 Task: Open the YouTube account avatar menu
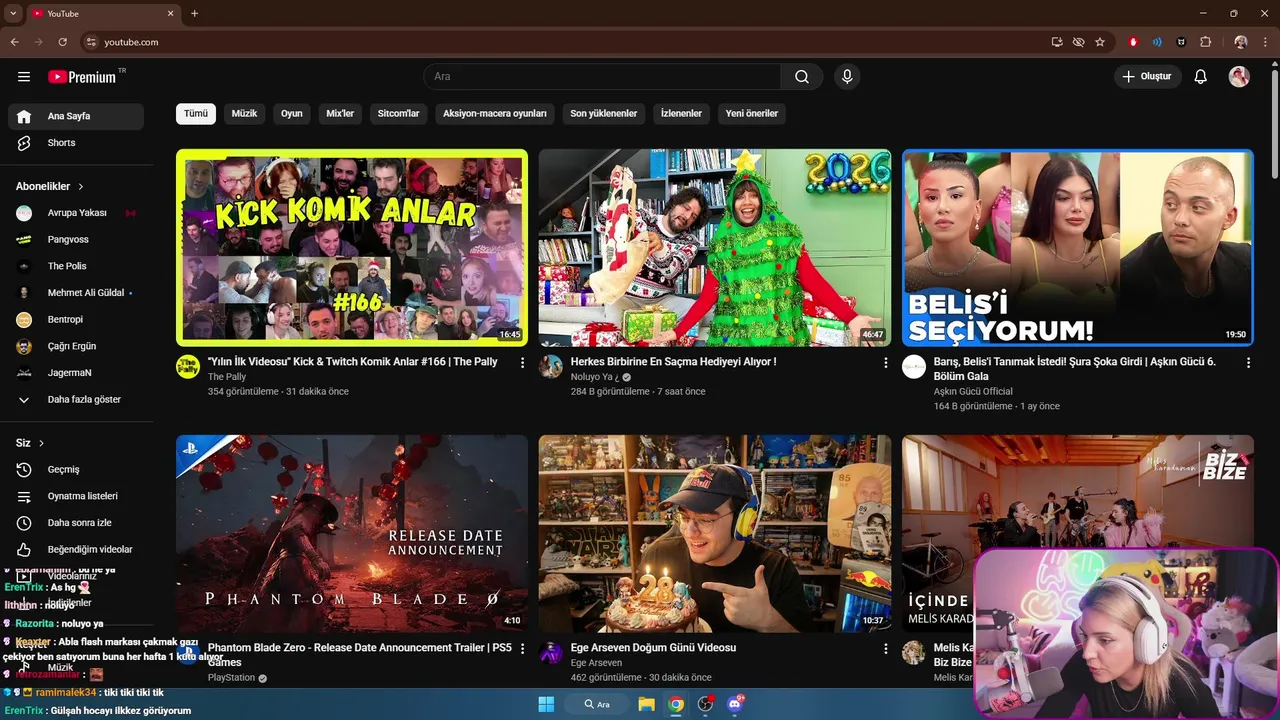1239,77
